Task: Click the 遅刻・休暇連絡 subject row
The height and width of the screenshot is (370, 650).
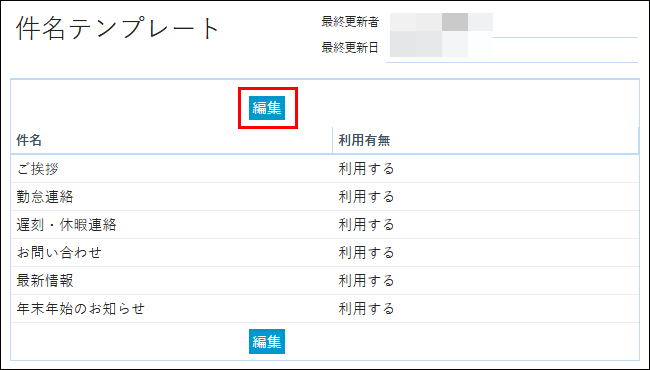Action: pos(325,225)
